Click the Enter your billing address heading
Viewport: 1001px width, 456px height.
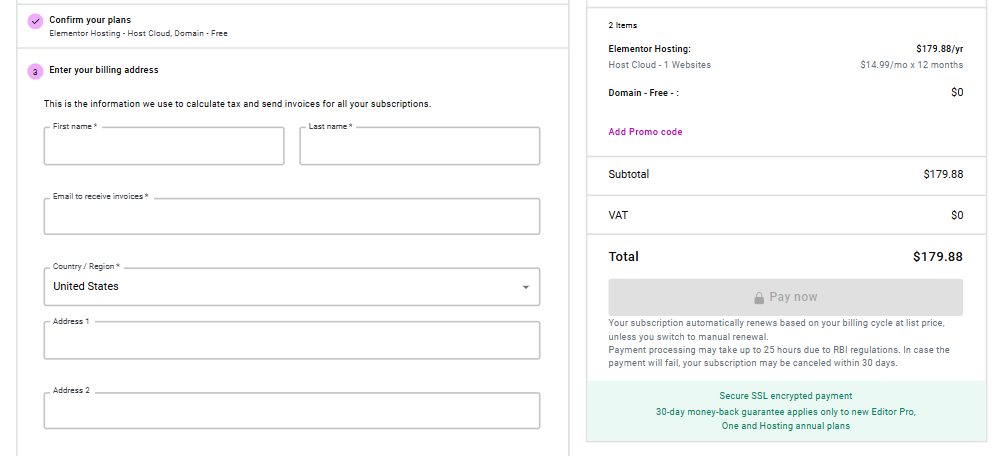[104, 70]
